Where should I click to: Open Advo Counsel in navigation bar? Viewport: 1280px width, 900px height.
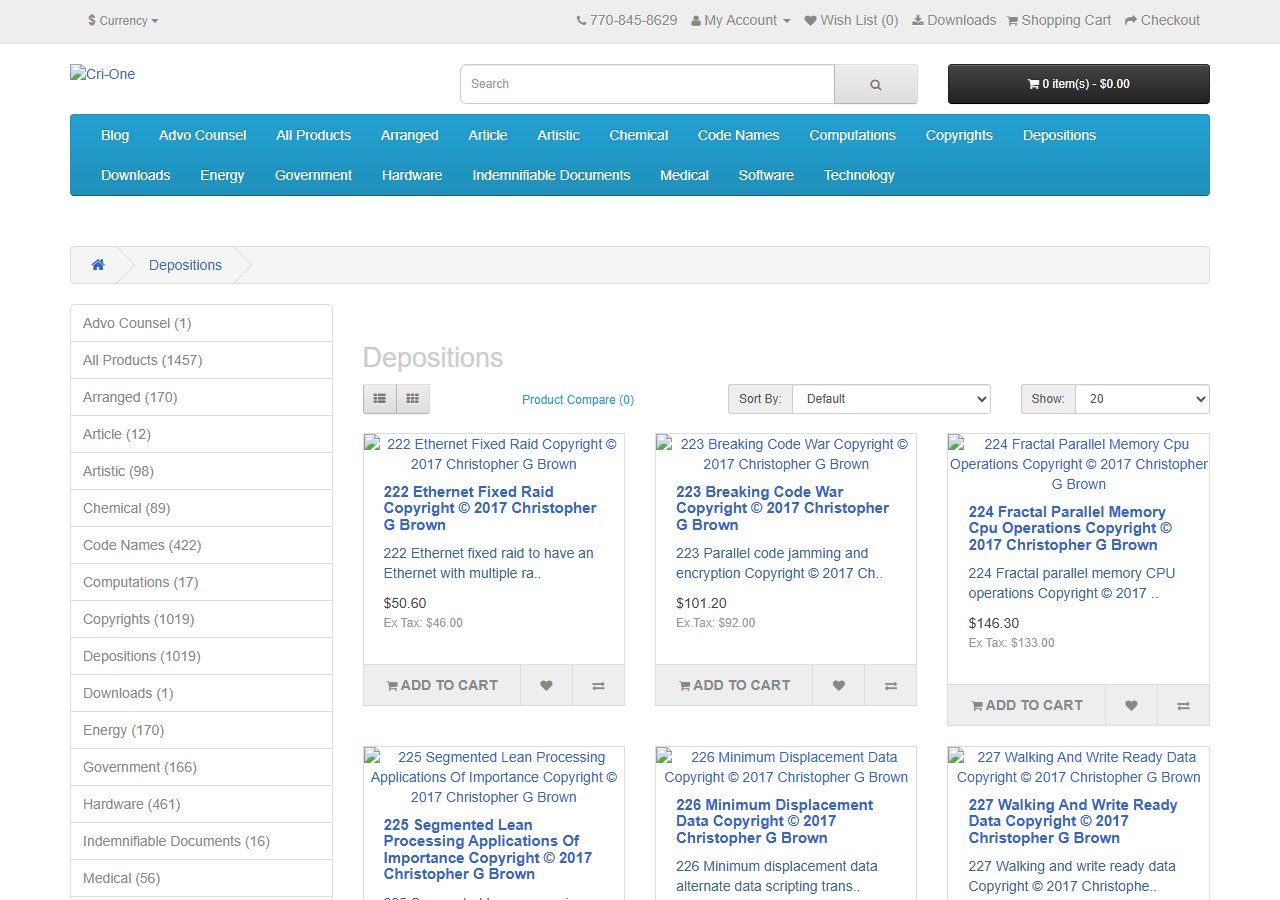203,135
